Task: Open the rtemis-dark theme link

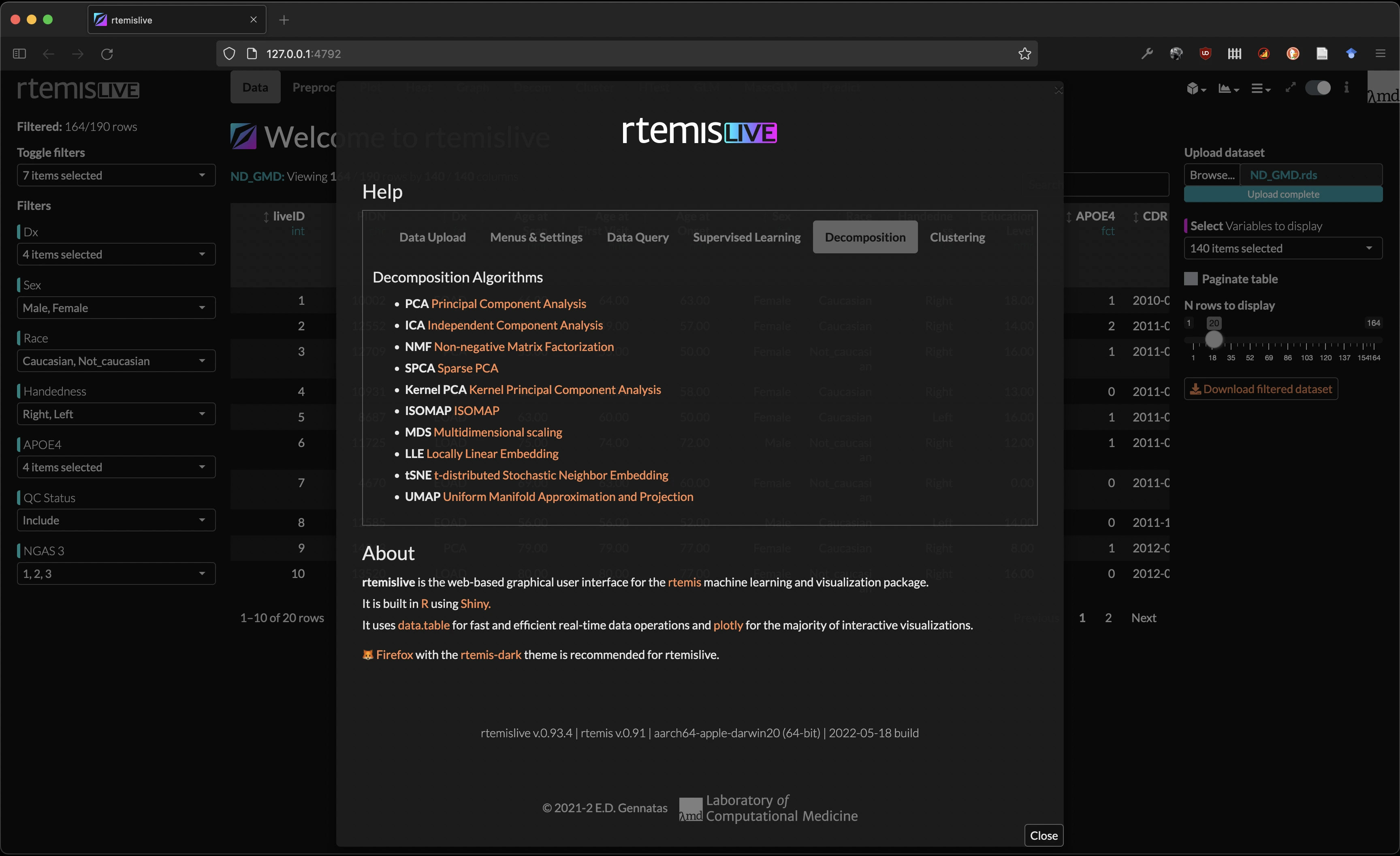Action: (x=491, y=655)
